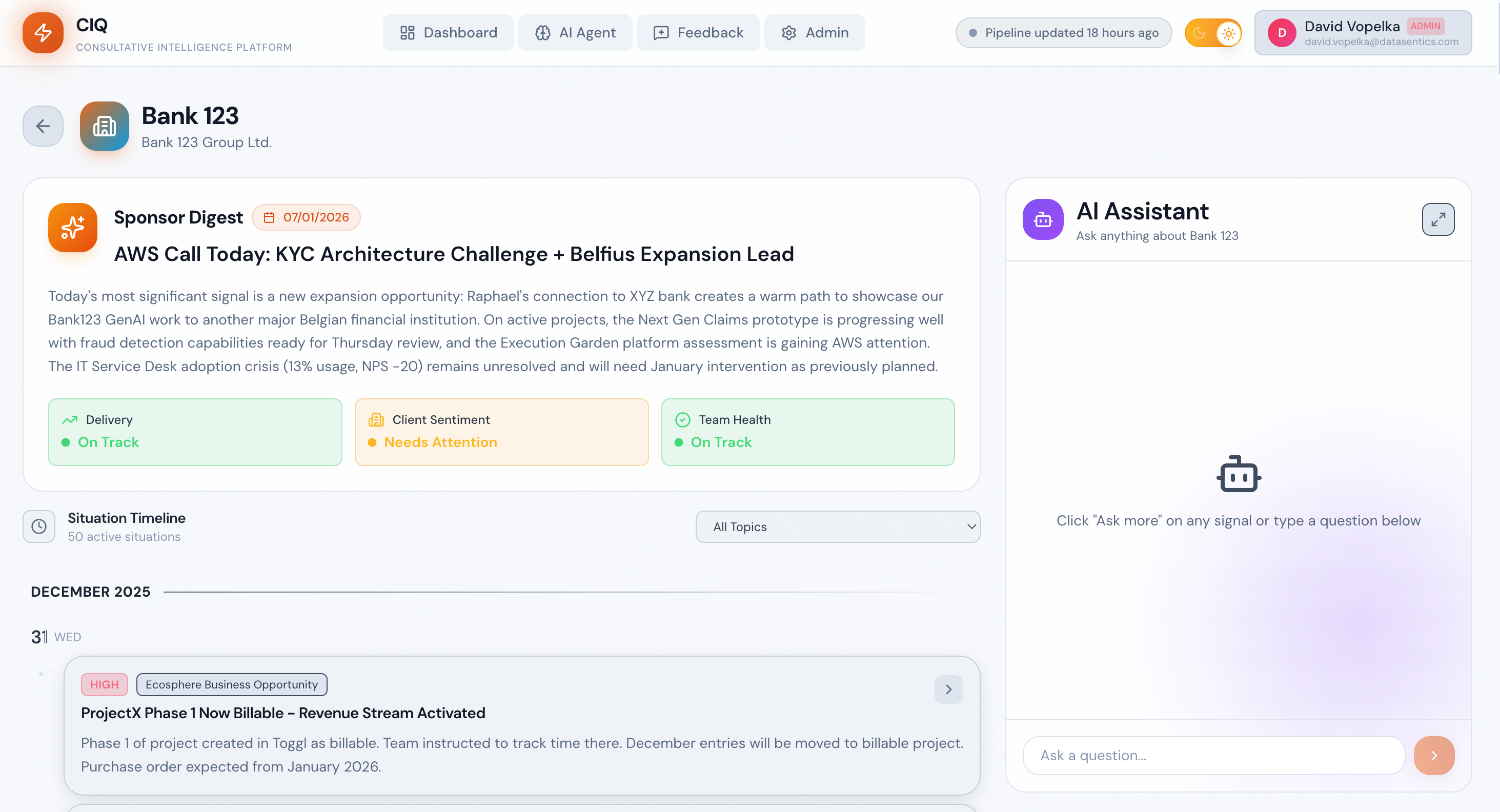Focus the Ask a question input
Image resolution: width=1500 pixels, height=812 pixels.
pos(1213,755)
